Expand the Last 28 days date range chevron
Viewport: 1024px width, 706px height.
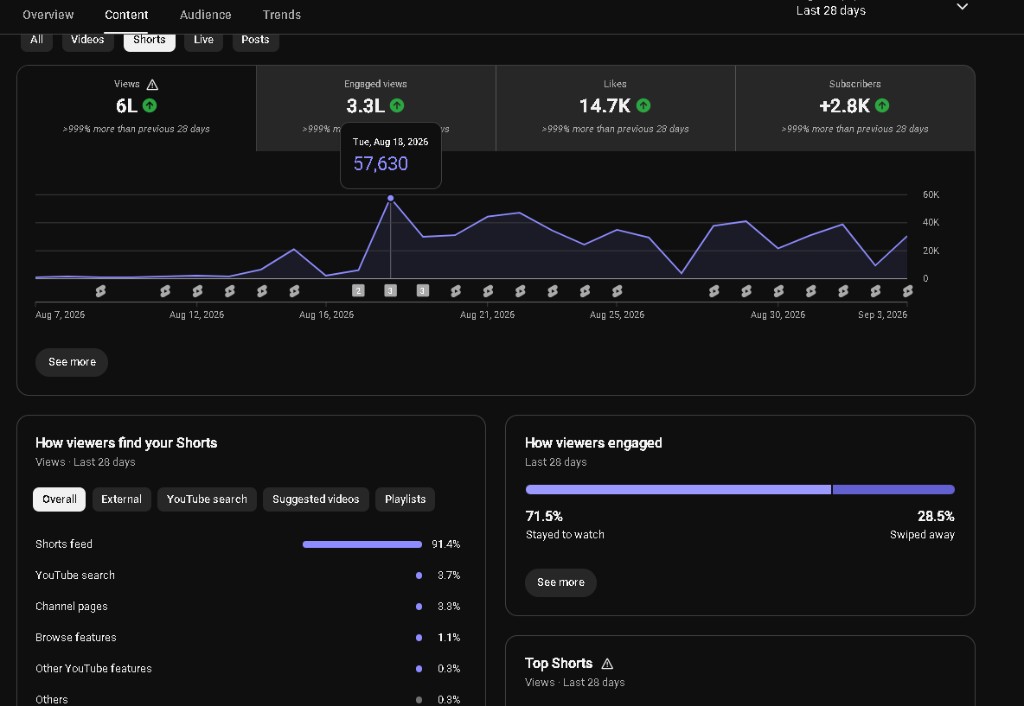(x=962, y=7)
